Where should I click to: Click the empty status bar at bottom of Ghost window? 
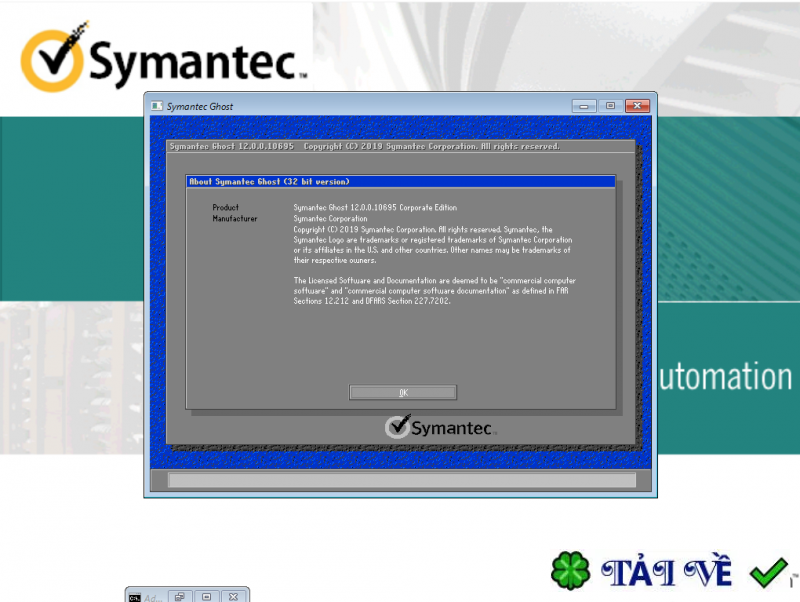coord(402,480)
